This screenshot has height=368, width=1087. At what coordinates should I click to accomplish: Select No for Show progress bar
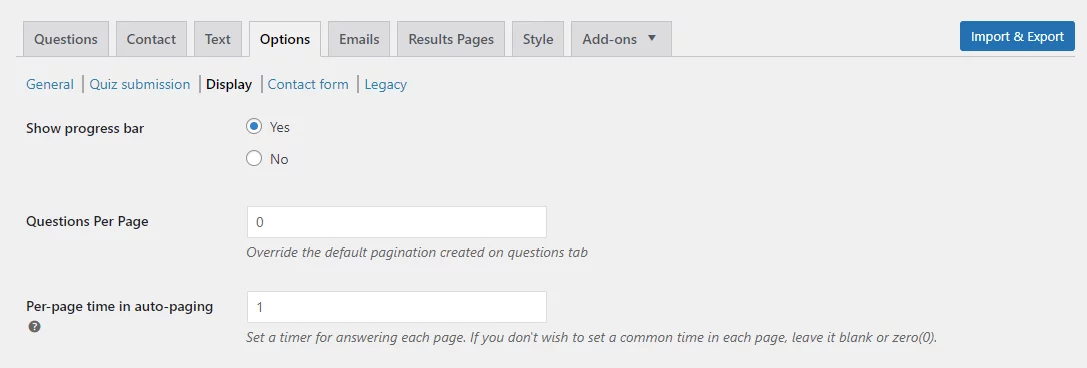coord(254,159)
